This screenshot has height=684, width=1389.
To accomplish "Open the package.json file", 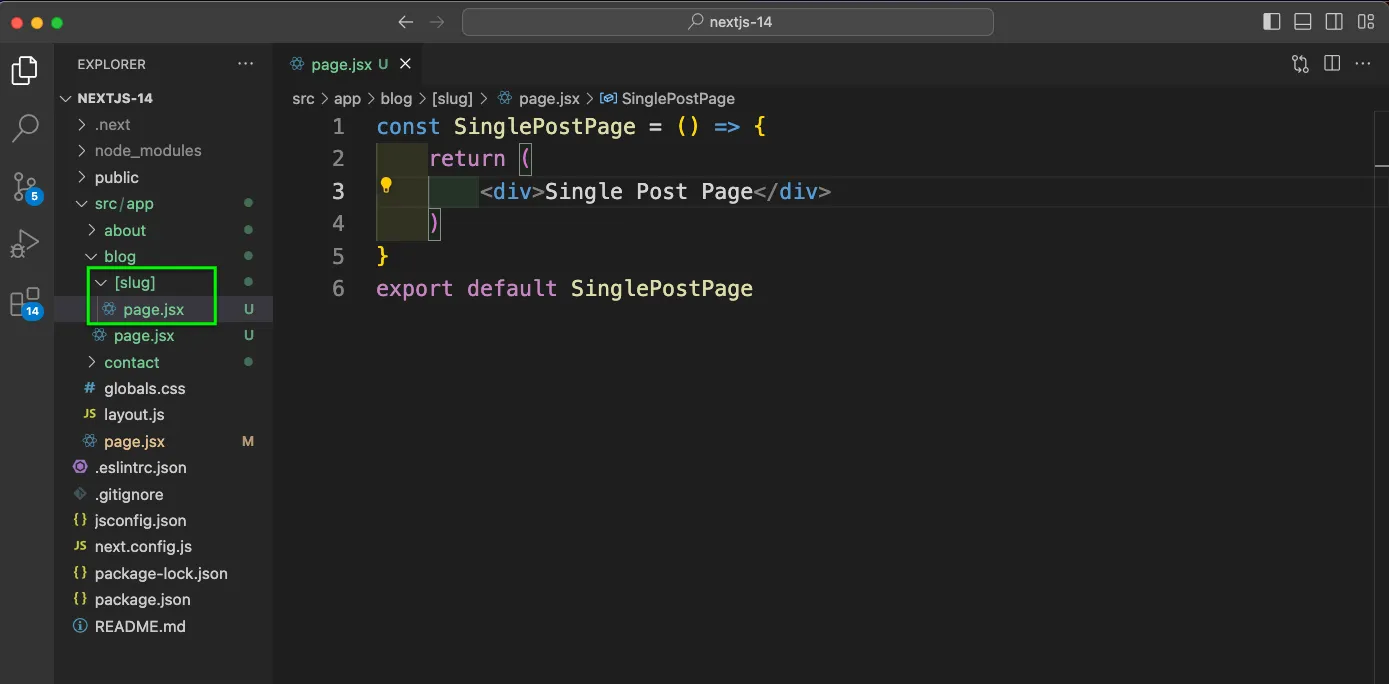I will (x=164, y=599).
